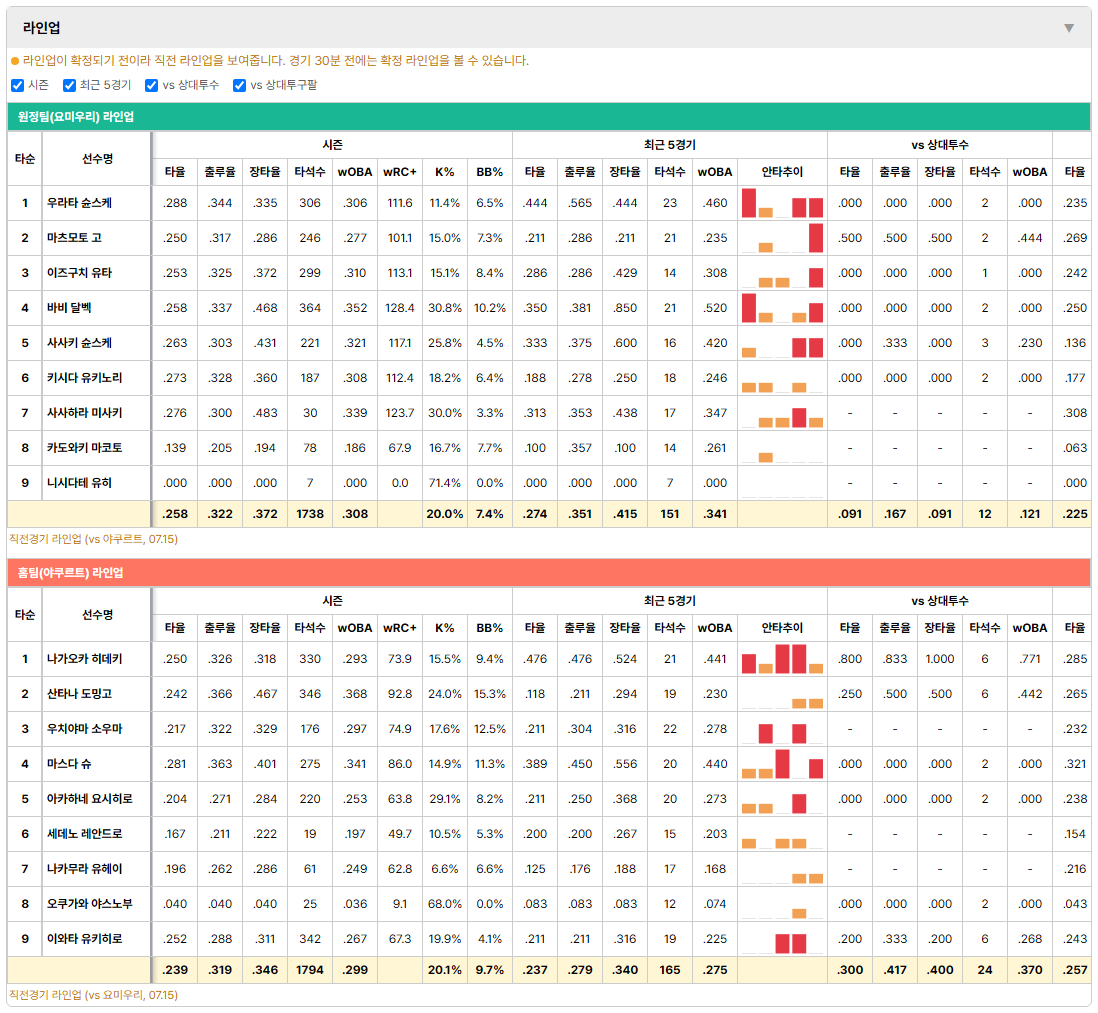Click 나가오카 히데키 hit trend chart

[781, 659]
